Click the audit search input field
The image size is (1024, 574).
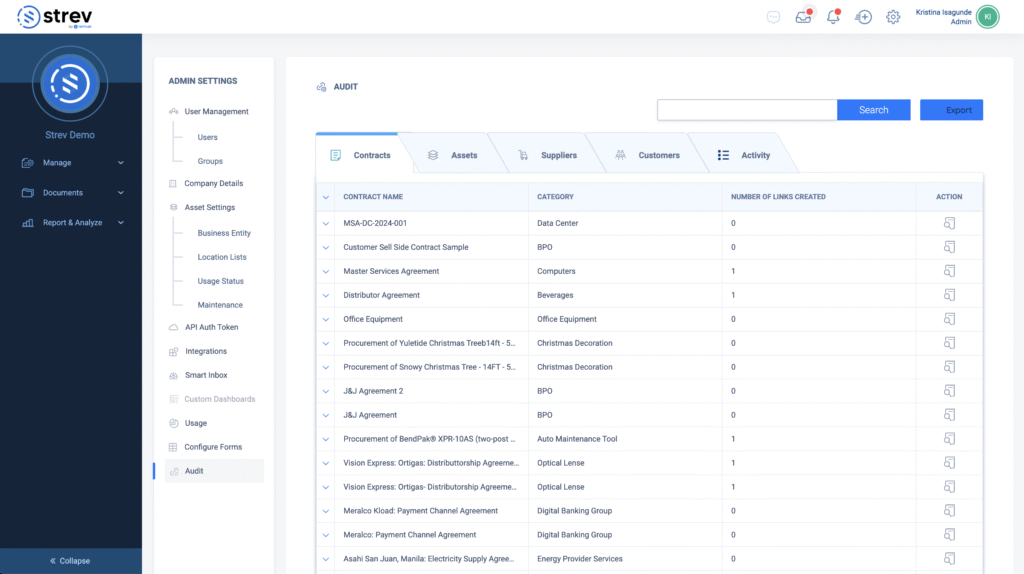(746, 110)
